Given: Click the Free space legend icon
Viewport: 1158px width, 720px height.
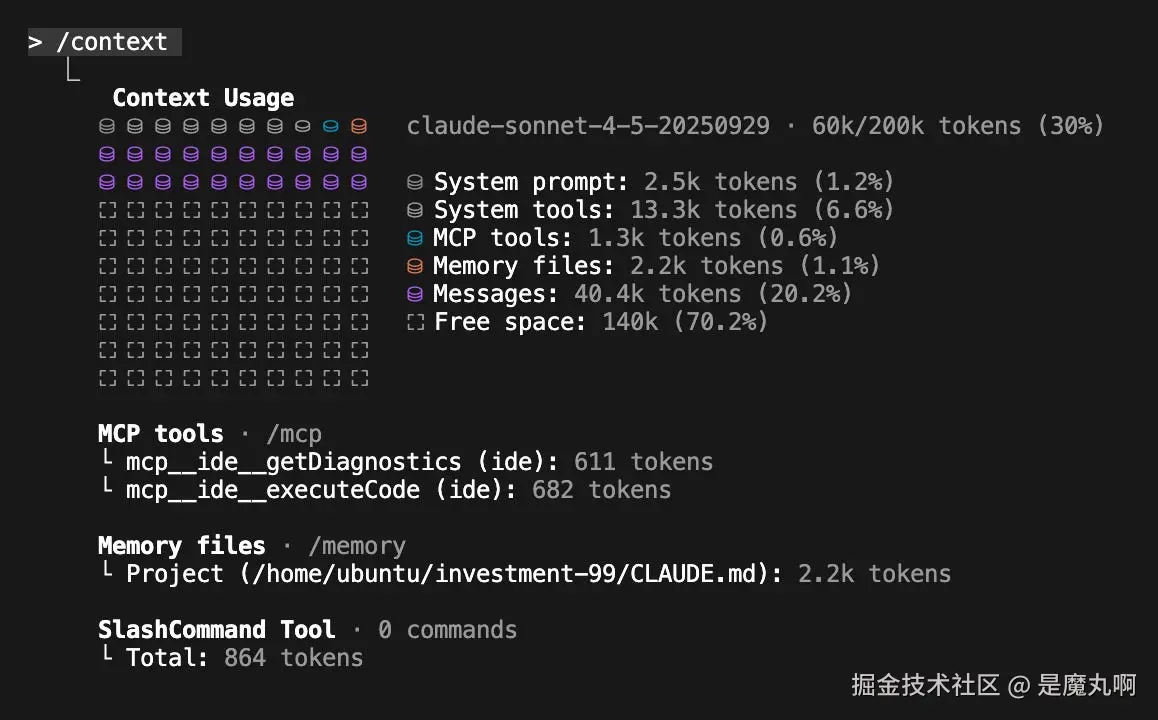Looking at the screenshot, I should coord(415,322).
